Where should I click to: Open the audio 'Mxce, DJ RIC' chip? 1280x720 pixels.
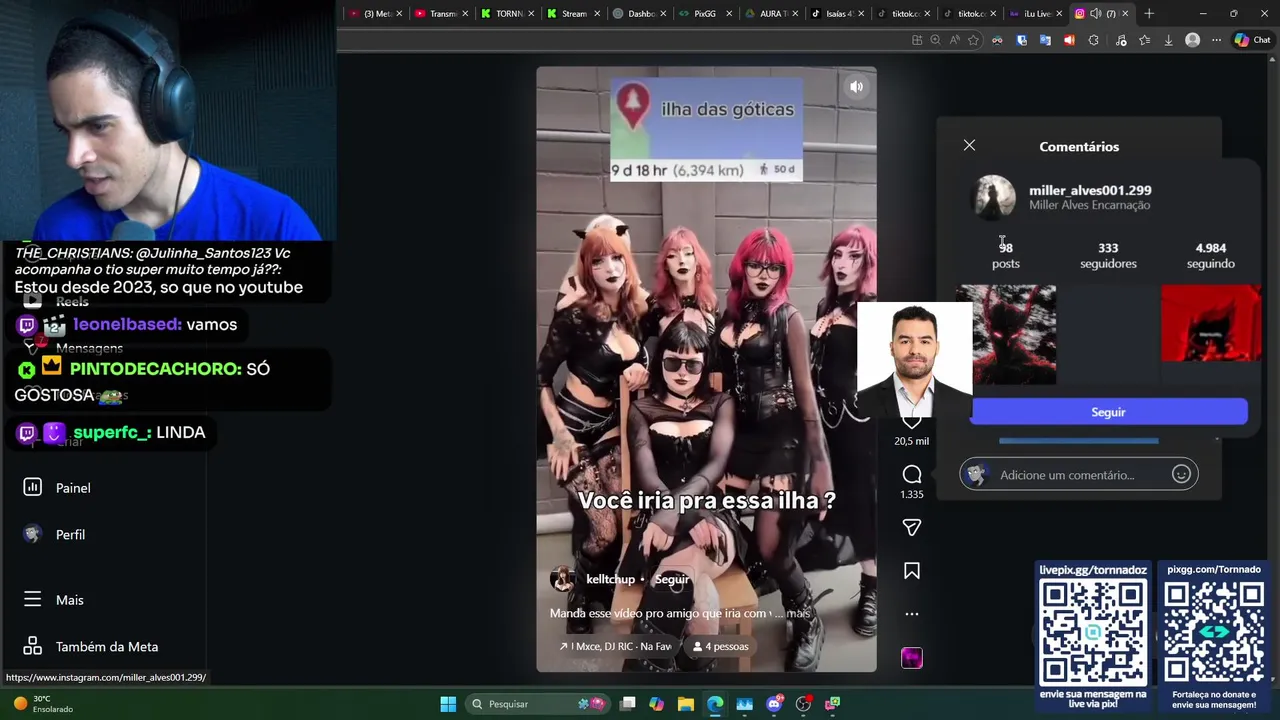(615, 646)
